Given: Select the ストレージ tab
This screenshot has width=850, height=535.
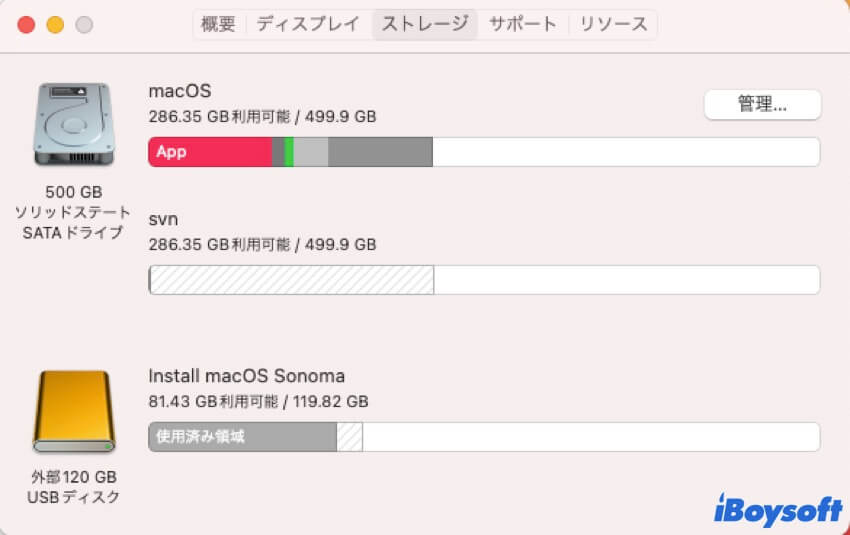Looking at the screenshot, I should click(x=424, y=24).
